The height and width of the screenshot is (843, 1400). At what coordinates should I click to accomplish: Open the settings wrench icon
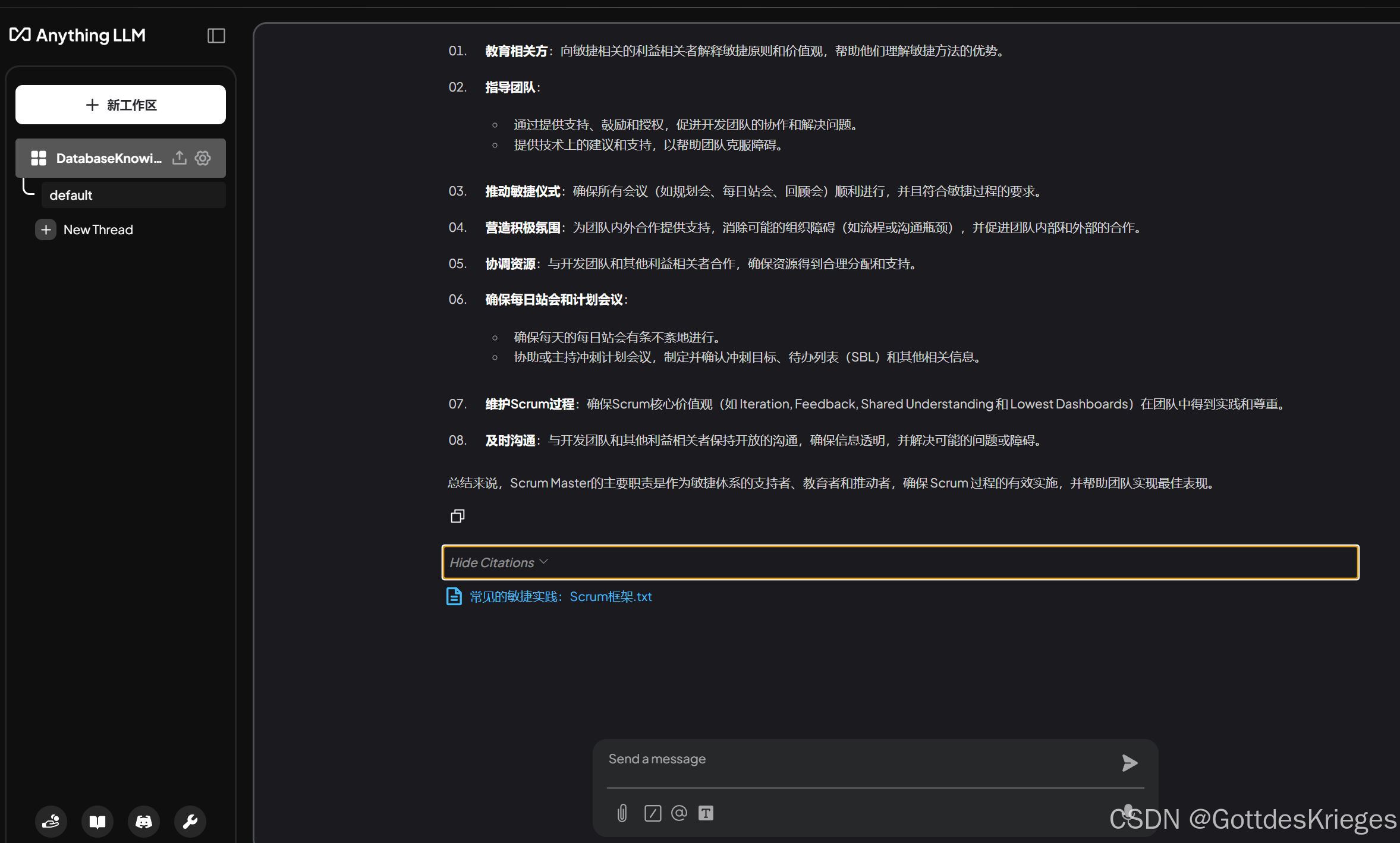(x=190, y=822)
